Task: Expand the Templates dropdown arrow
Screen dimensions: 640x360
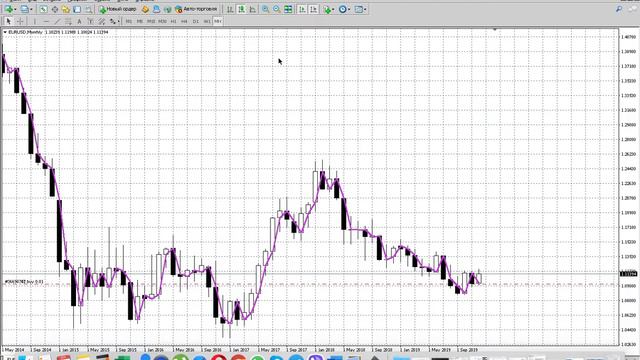Action: (365, 9)
